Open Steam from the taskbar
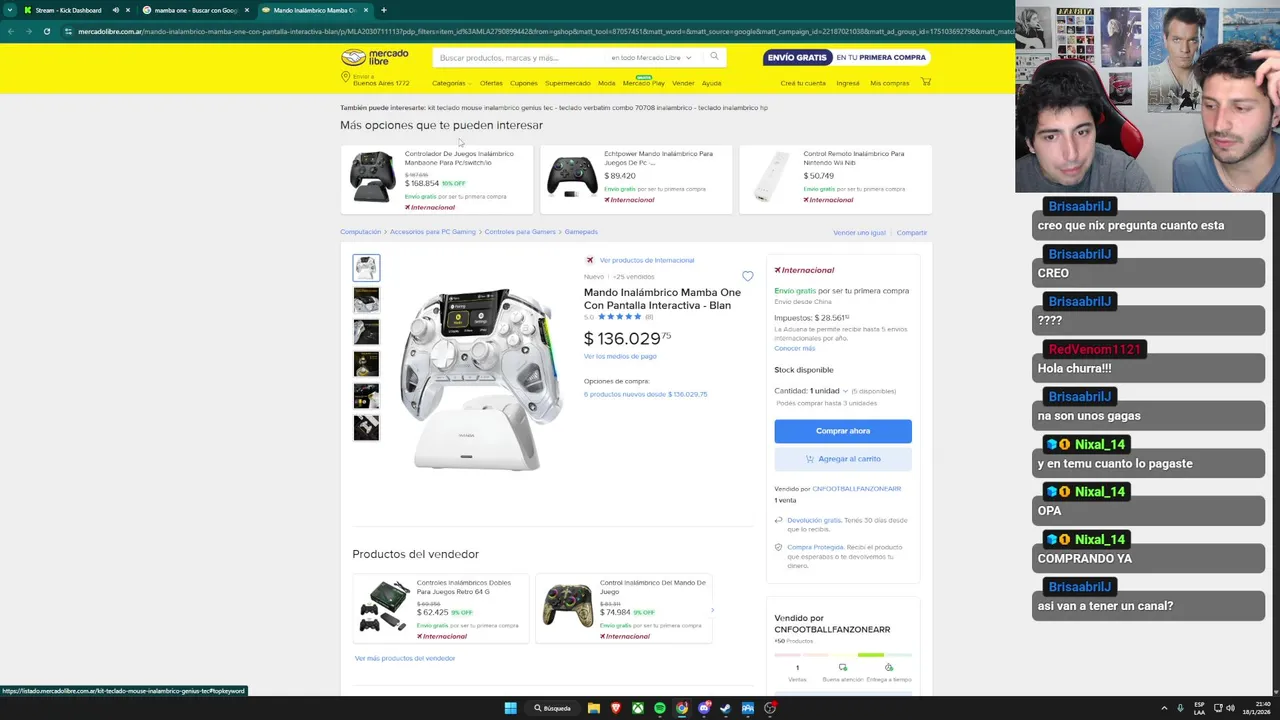The height and width of the screenshot is (720, 1280). pyautogui.click(x=726, y=708)
